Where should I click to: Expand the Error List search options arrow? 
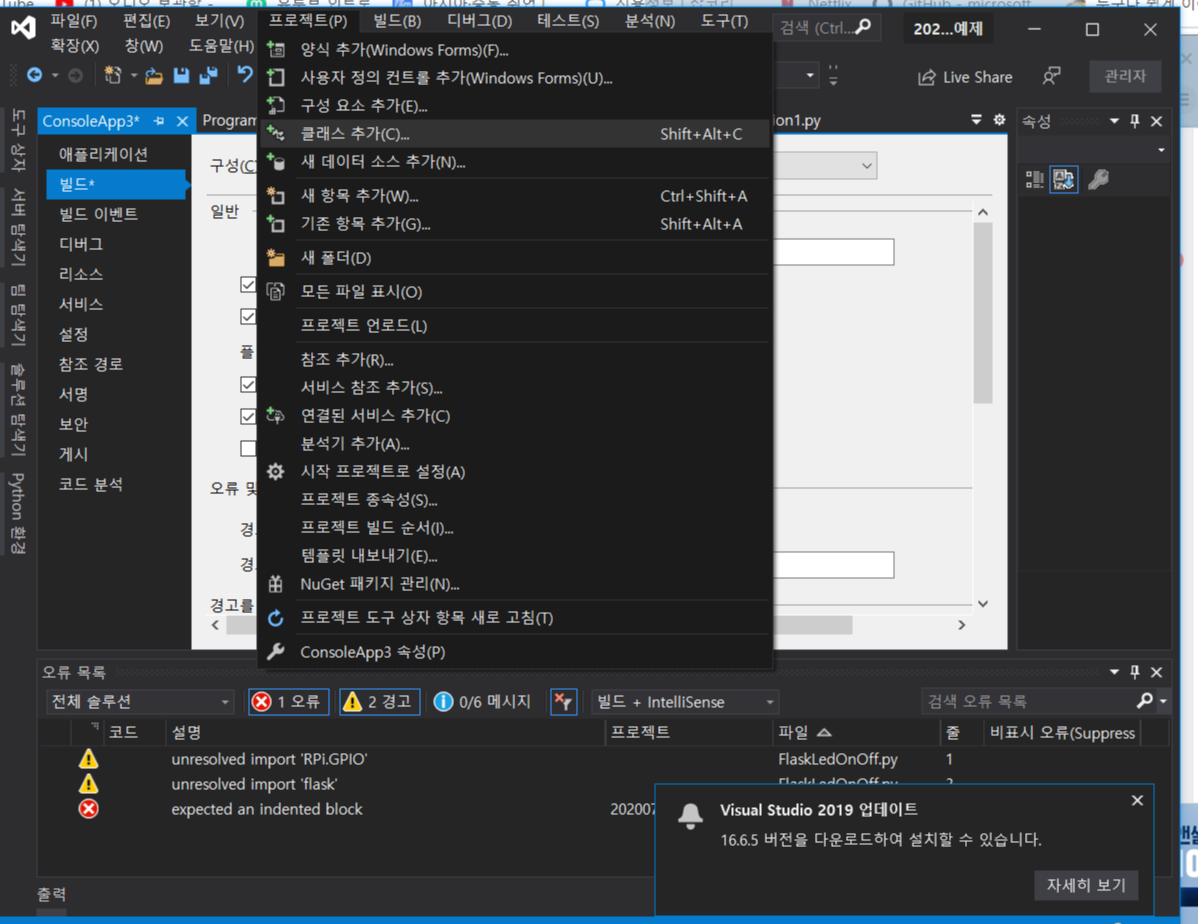pyautogui.click(x=1163, y=701)
